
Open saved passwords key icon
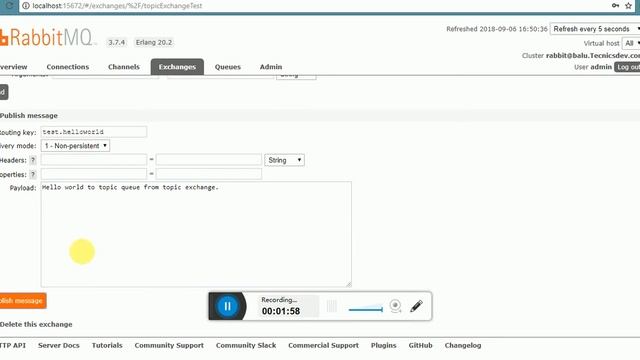(616, 6)
